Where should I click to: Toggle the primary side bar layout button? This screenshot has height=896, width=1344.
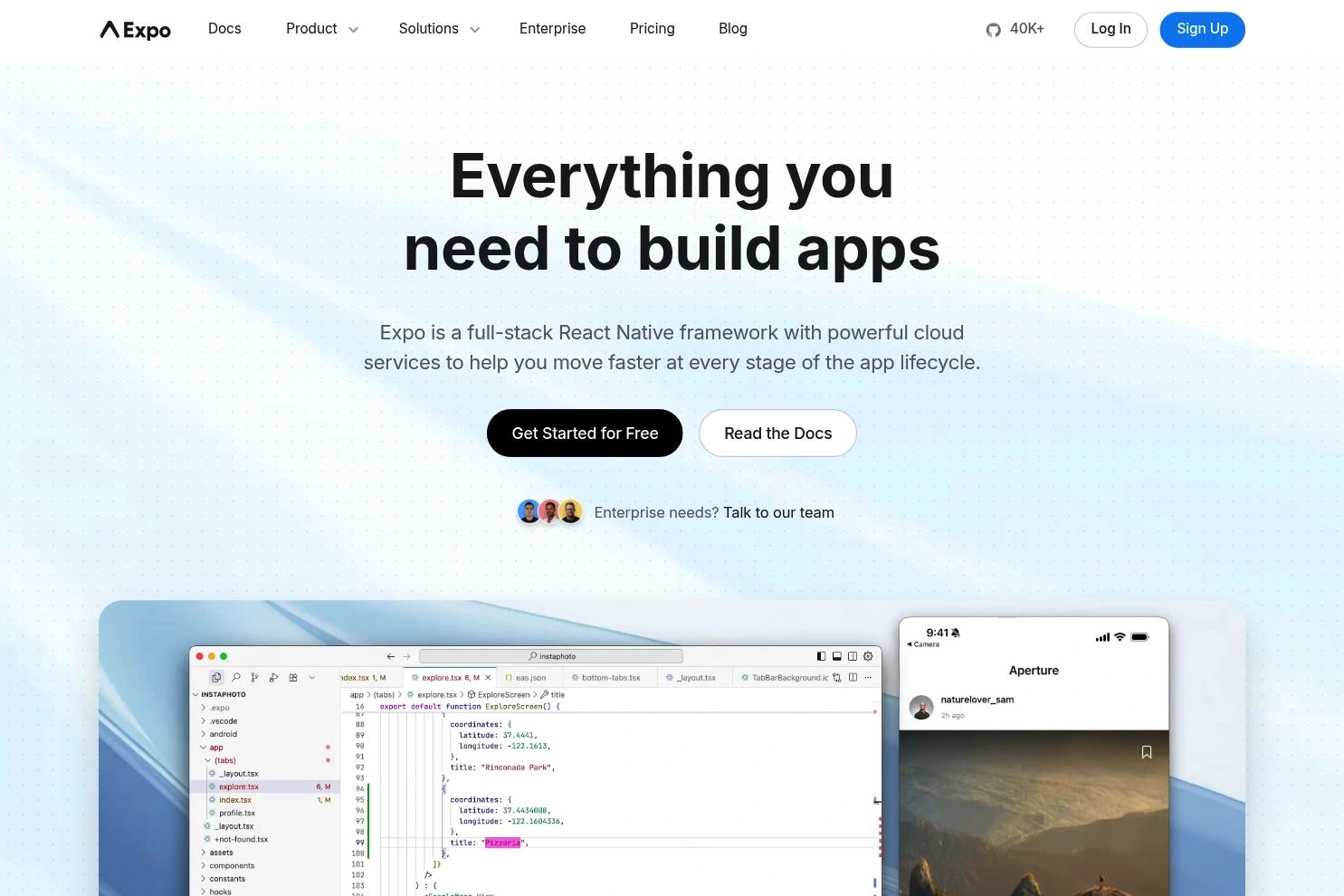tap(821, 656)
